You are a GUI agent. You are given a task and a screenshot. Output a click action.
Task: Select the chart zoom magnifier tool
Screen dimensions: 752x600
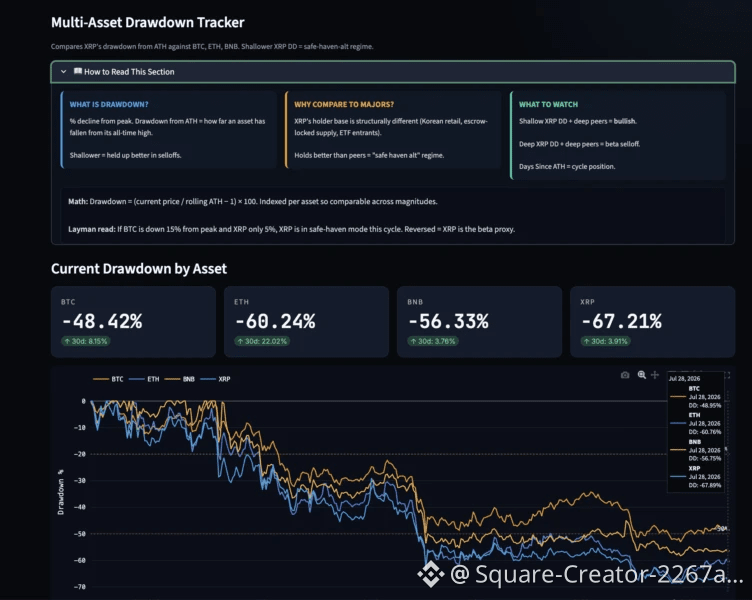click(x=642, y=375)
